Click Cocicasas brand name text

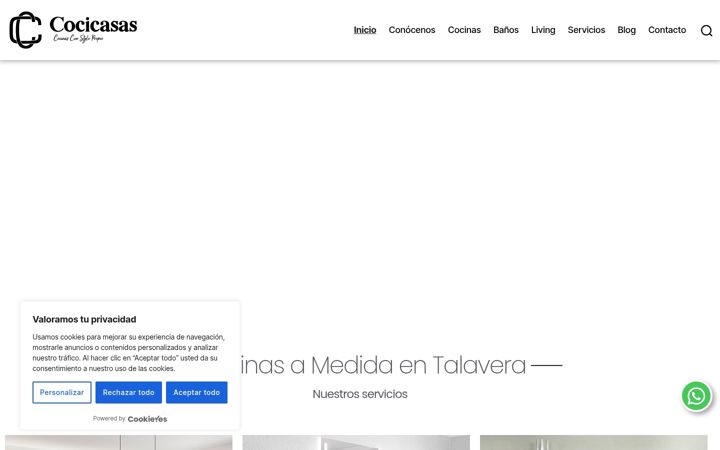(93, 25)
